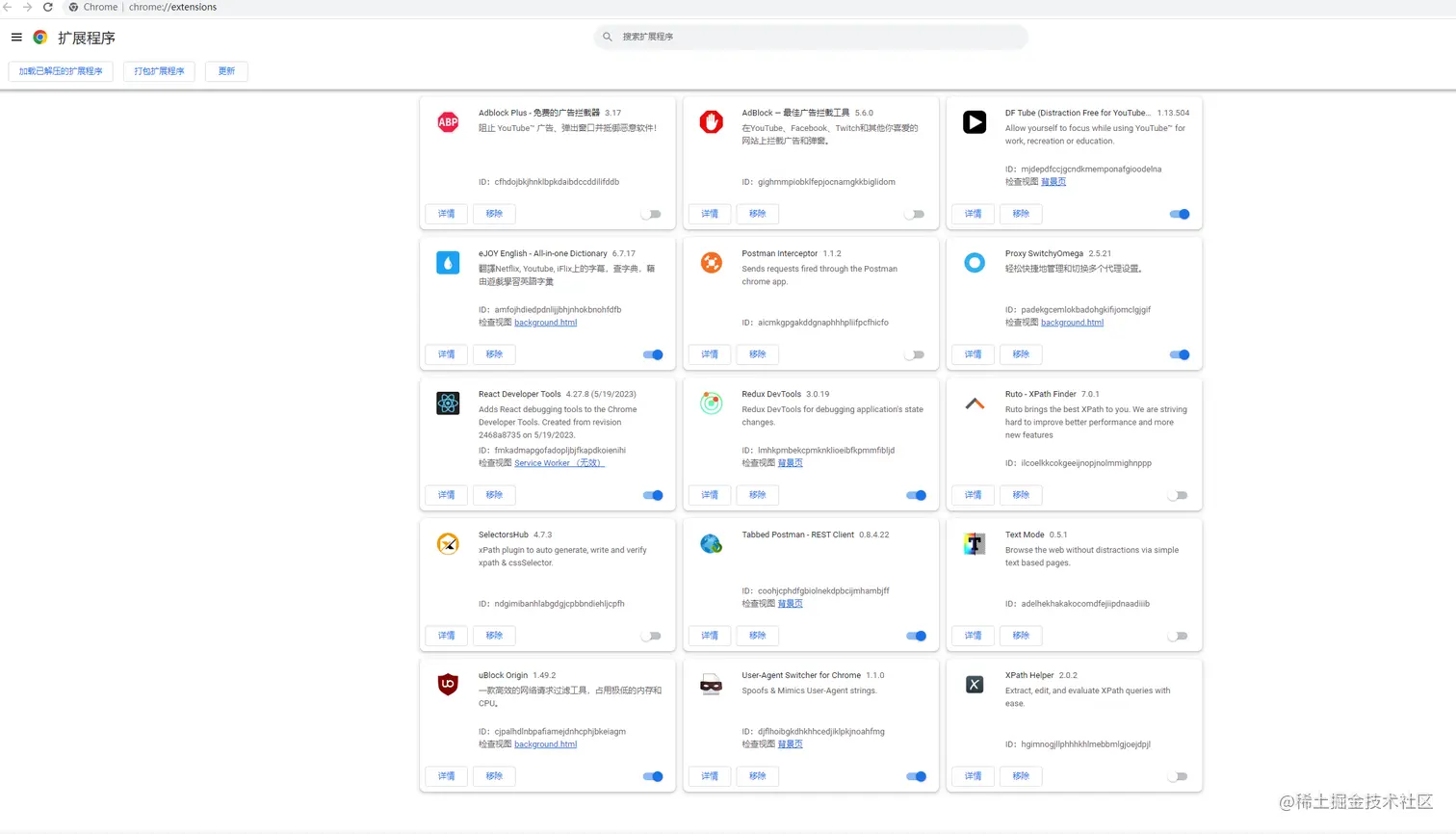The height and width of the screenshot is (834, 1456).
Task: Click the 扩展程序 page title
Action: pos(87,38)
